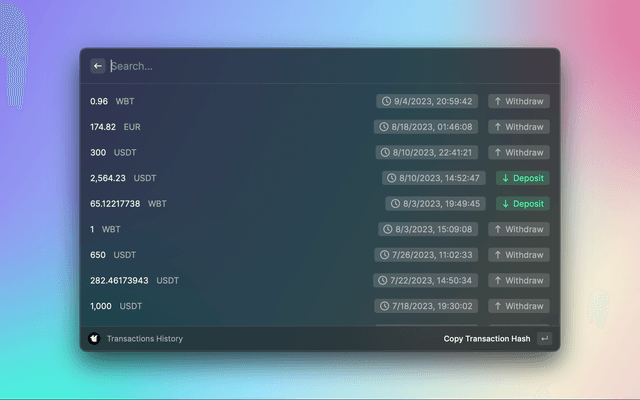Click the Deposit tag for 65.12217738 WBT
Viewport: 640px width, 400px height.
pos(522,204)
